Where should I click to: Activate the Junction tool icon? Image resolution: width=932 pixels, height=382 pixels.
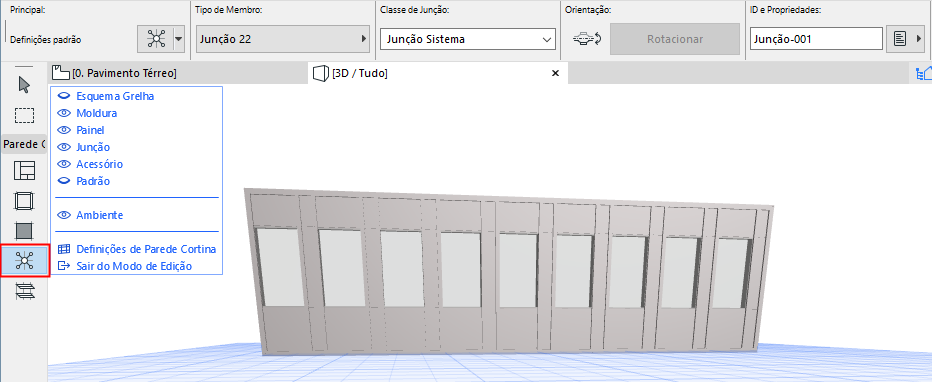(24, 260)
